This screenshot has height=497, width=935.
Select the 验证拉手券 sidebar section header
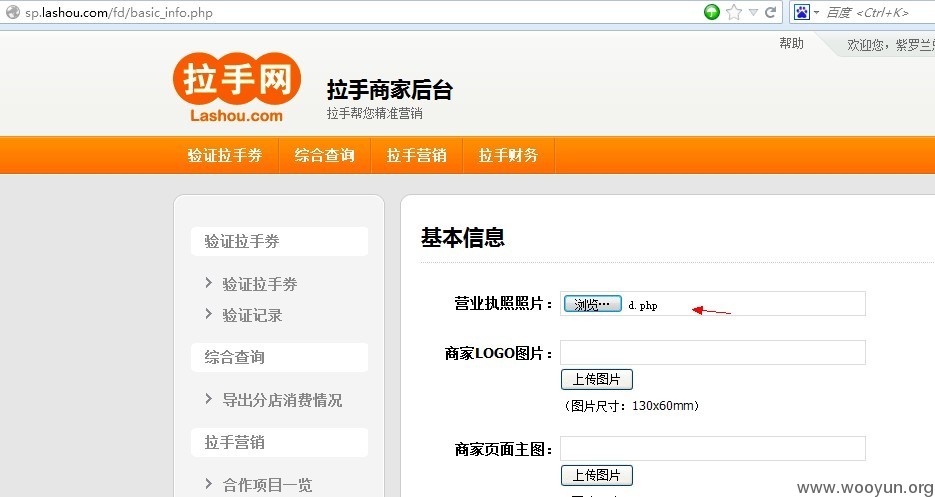click(279, 241)
